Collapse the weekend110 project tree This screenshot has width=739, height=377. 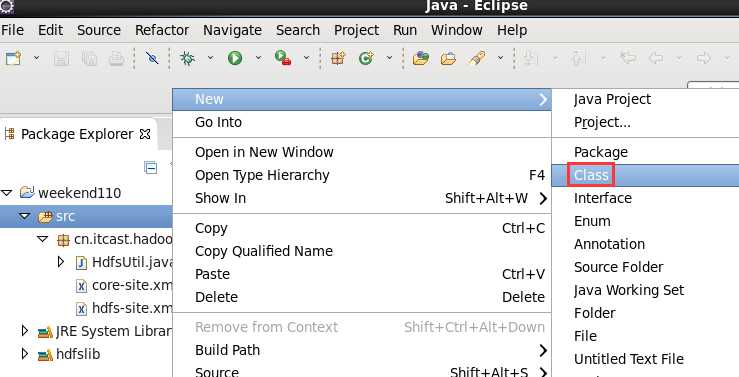pos(7,193)
